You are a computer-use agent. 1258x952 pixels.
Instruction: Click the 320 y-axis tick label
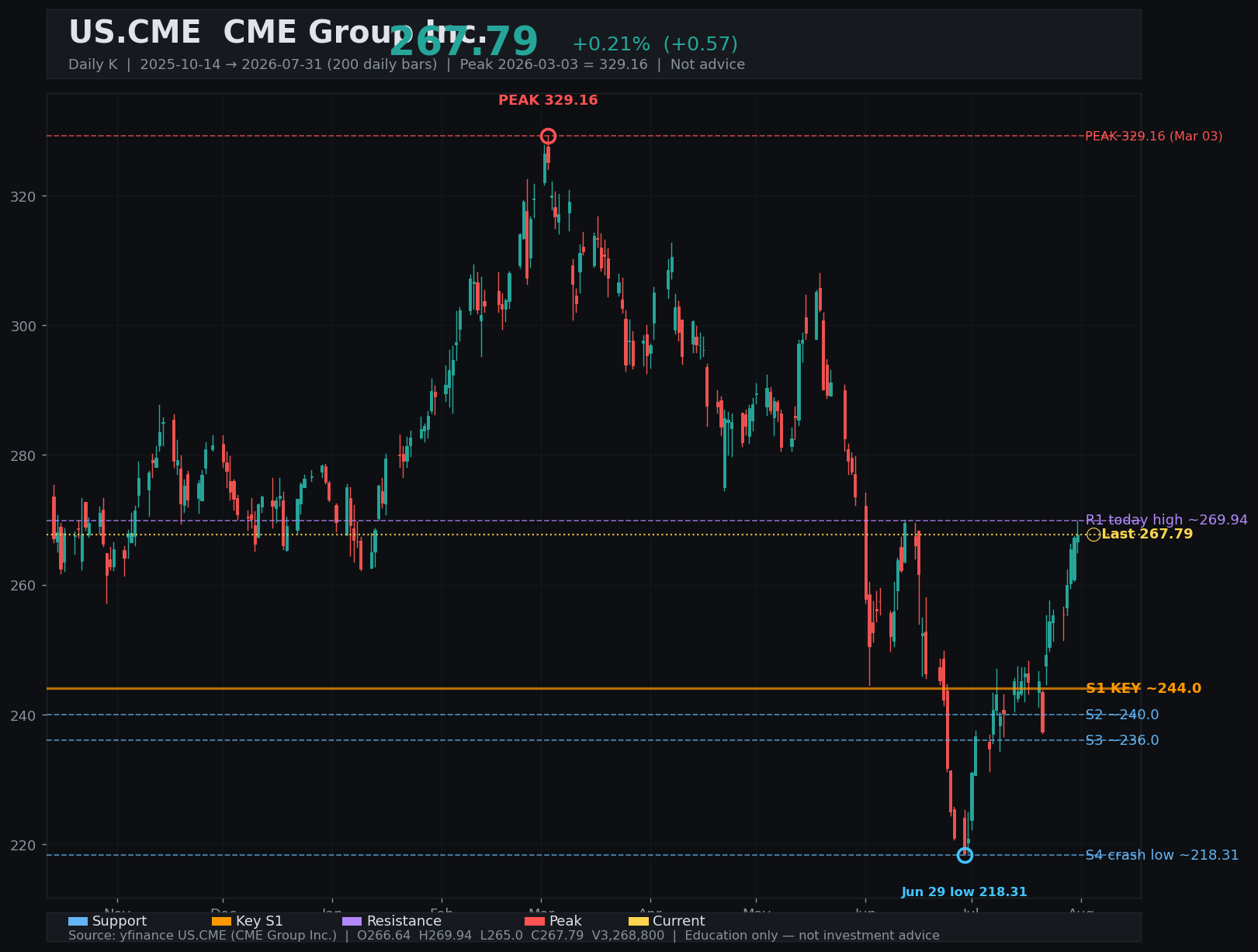coord(23,196)
